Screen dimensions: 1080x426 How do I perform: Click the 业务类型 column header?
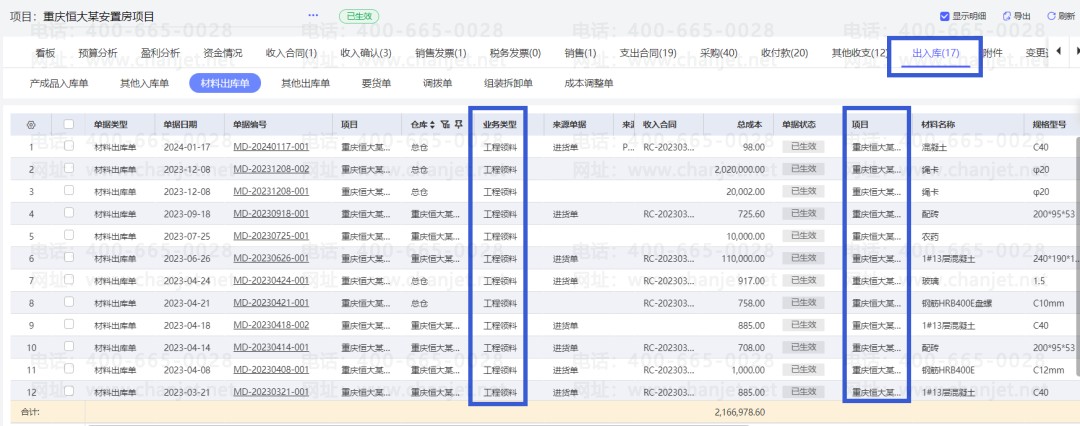pyautogui.click(x=499, y=125)
